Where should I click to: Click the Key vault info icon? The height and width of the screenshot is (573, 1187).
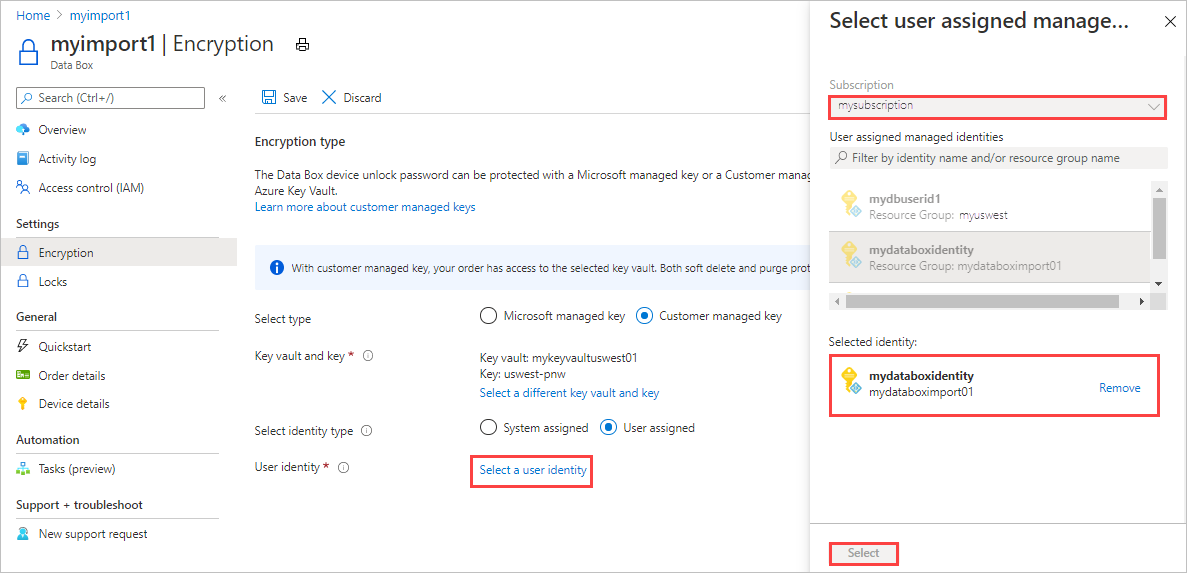click(368, 356)
